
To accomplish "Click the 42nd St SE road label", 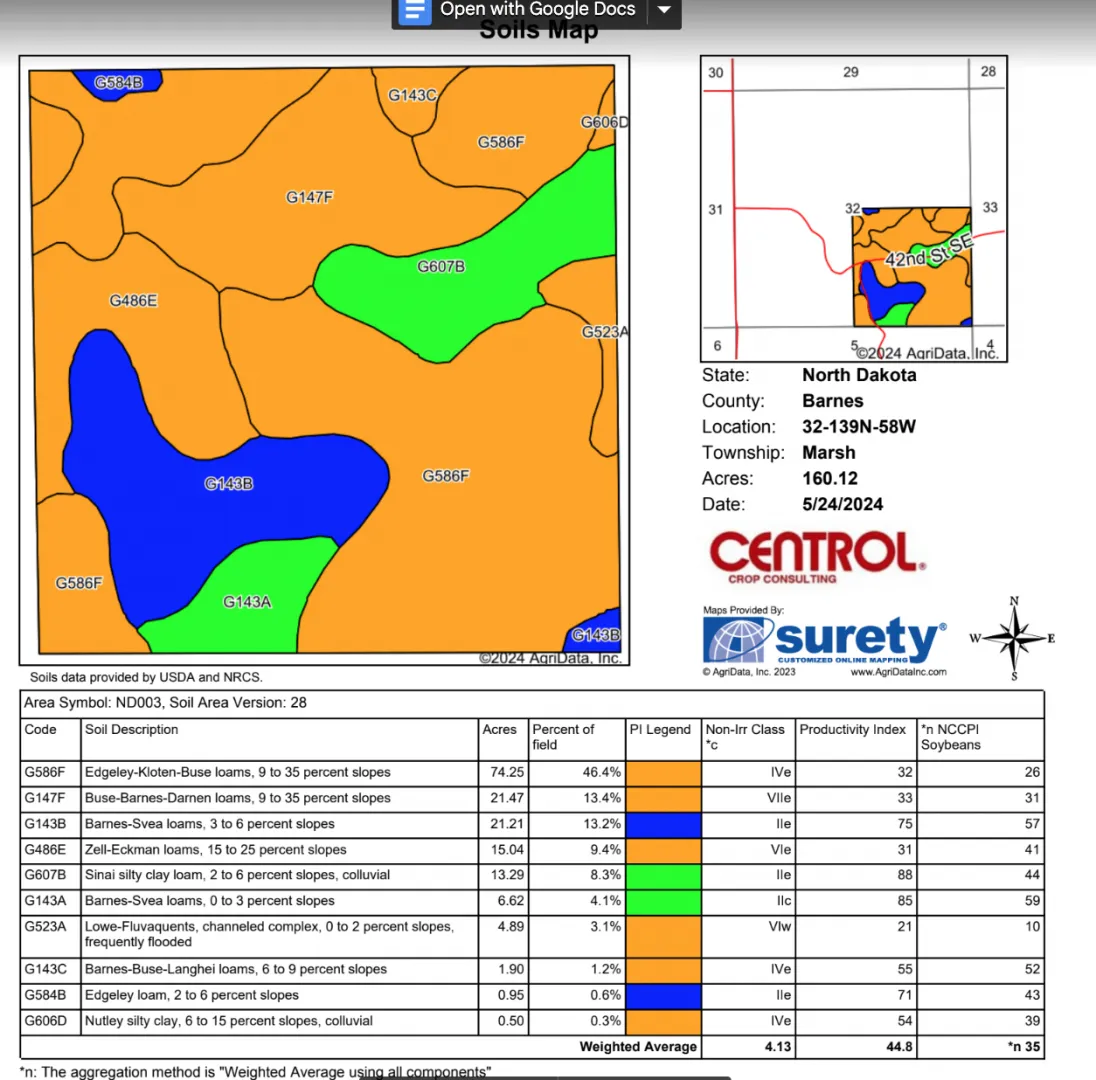I will coord(929,252).
